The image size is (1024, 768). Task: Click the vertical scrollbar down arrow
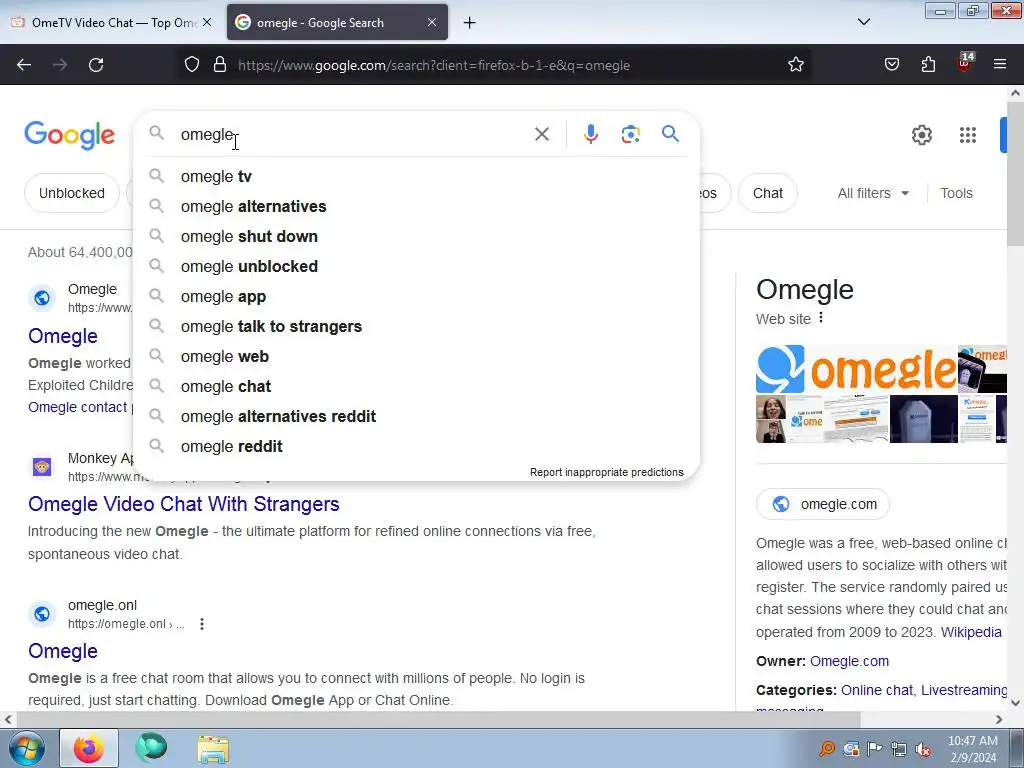click(1016, 703)
